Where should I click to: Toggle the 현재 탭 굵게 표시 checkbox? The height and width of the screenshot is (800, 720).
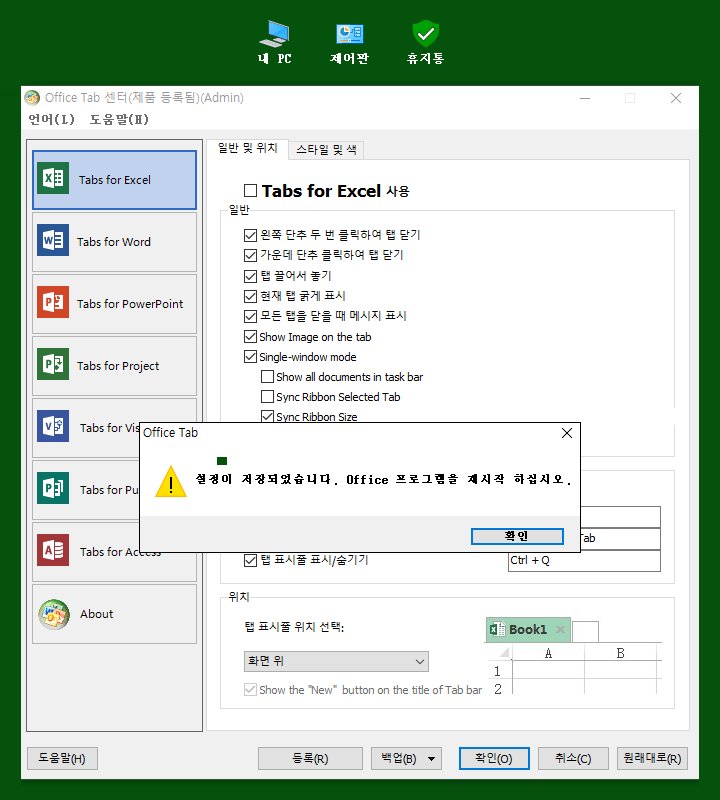[250, 296]
